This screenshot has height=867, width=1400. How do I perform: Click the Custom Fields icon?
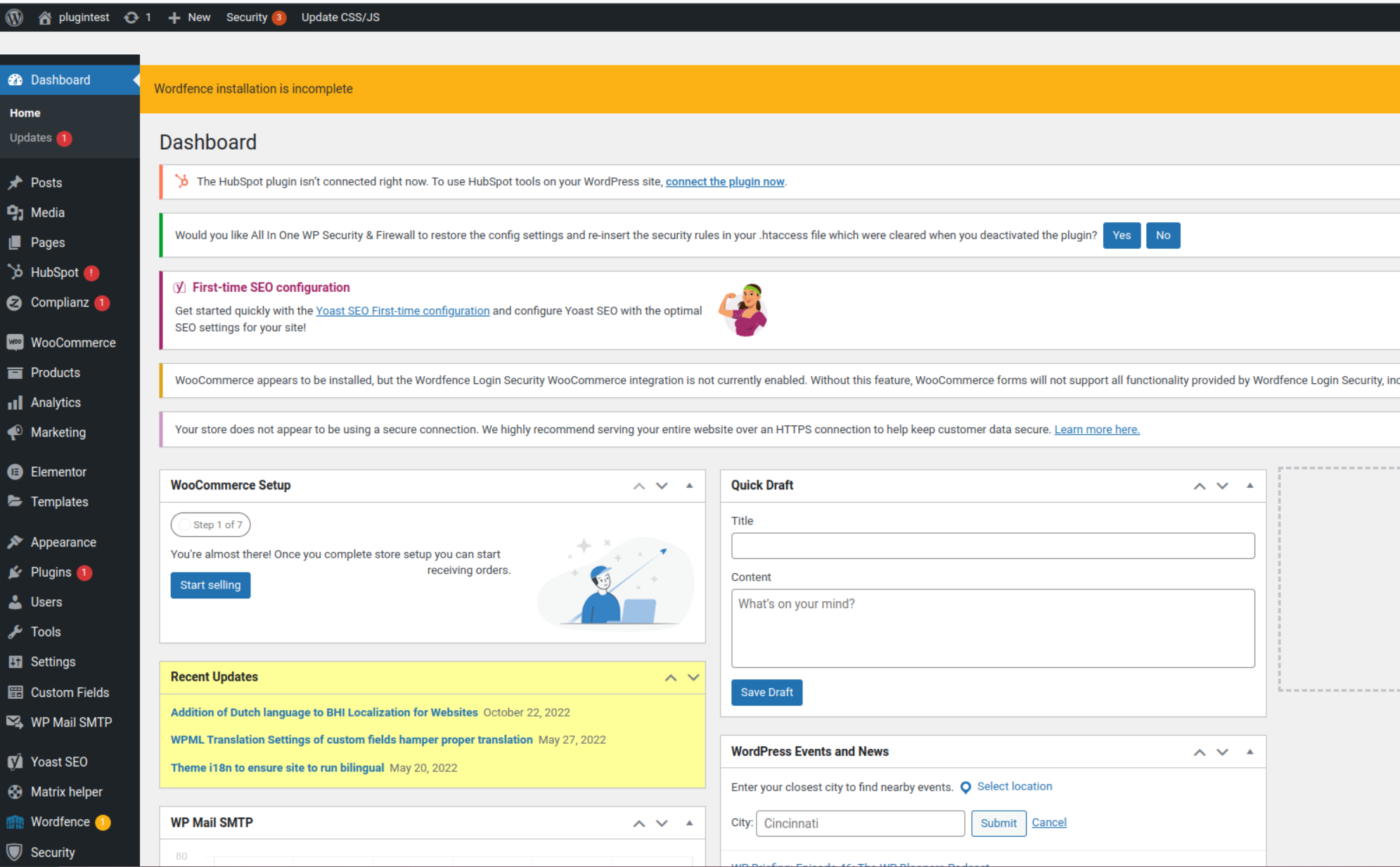pos(15,693)
